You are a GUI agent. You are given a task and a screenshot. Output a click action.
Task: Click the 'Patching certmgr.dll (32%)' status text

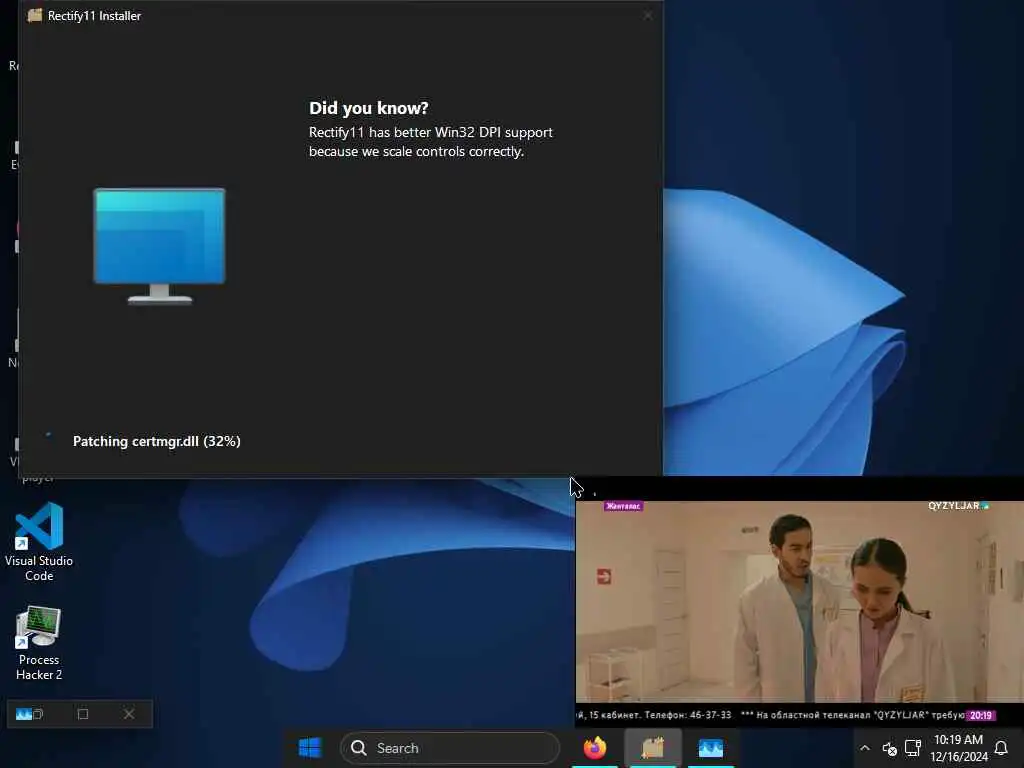(x=157, y=441)
